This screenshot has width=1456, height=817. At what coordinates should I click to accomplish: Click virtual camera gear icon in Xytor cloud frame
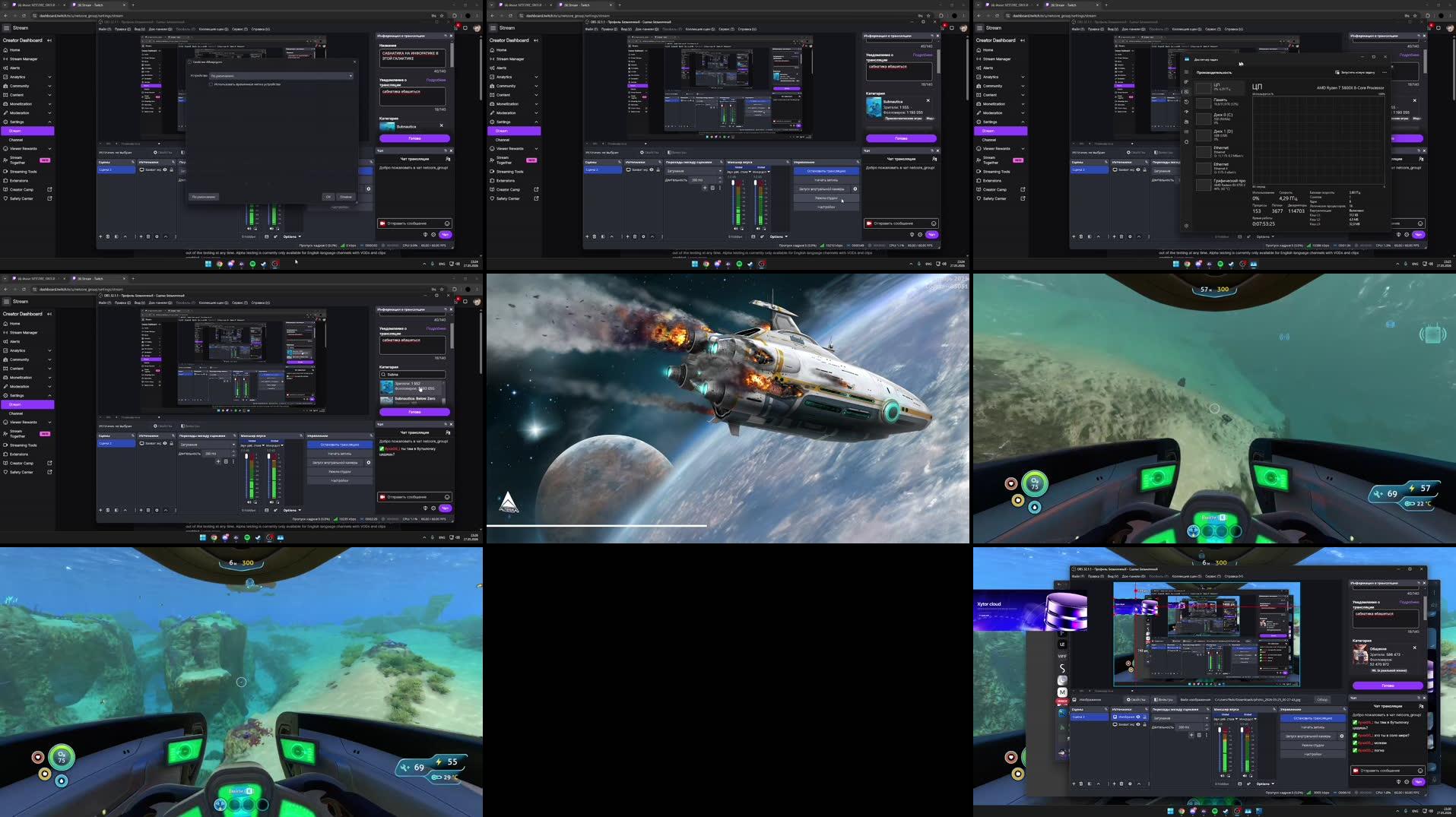(1342, 736)
